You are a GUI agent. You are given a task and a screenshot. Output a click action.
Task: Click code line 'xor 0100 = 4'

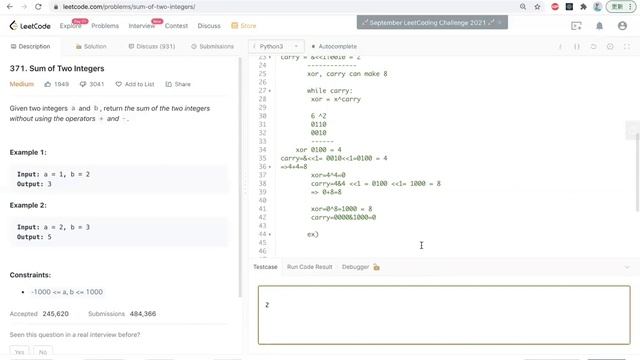point(319,150)
